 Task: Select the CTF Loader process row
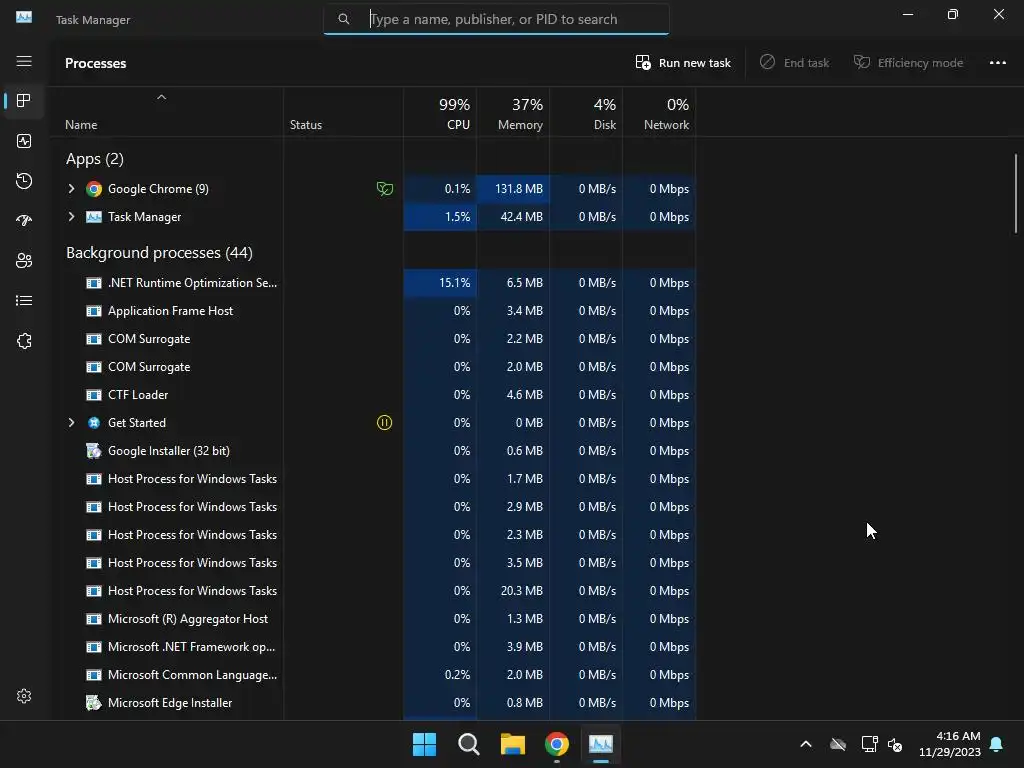(374, 394)
